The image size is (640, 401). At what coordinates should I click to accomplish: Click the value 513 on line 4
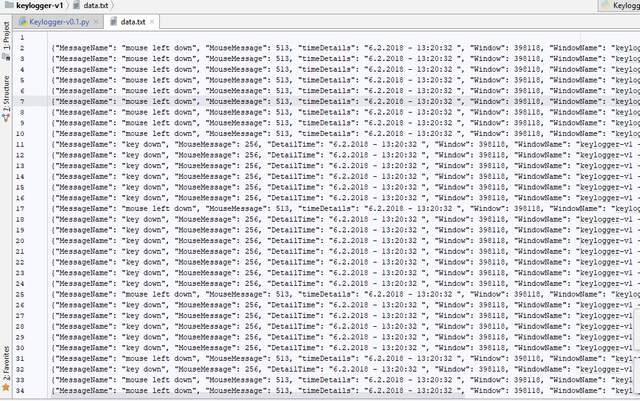(282, 69)
